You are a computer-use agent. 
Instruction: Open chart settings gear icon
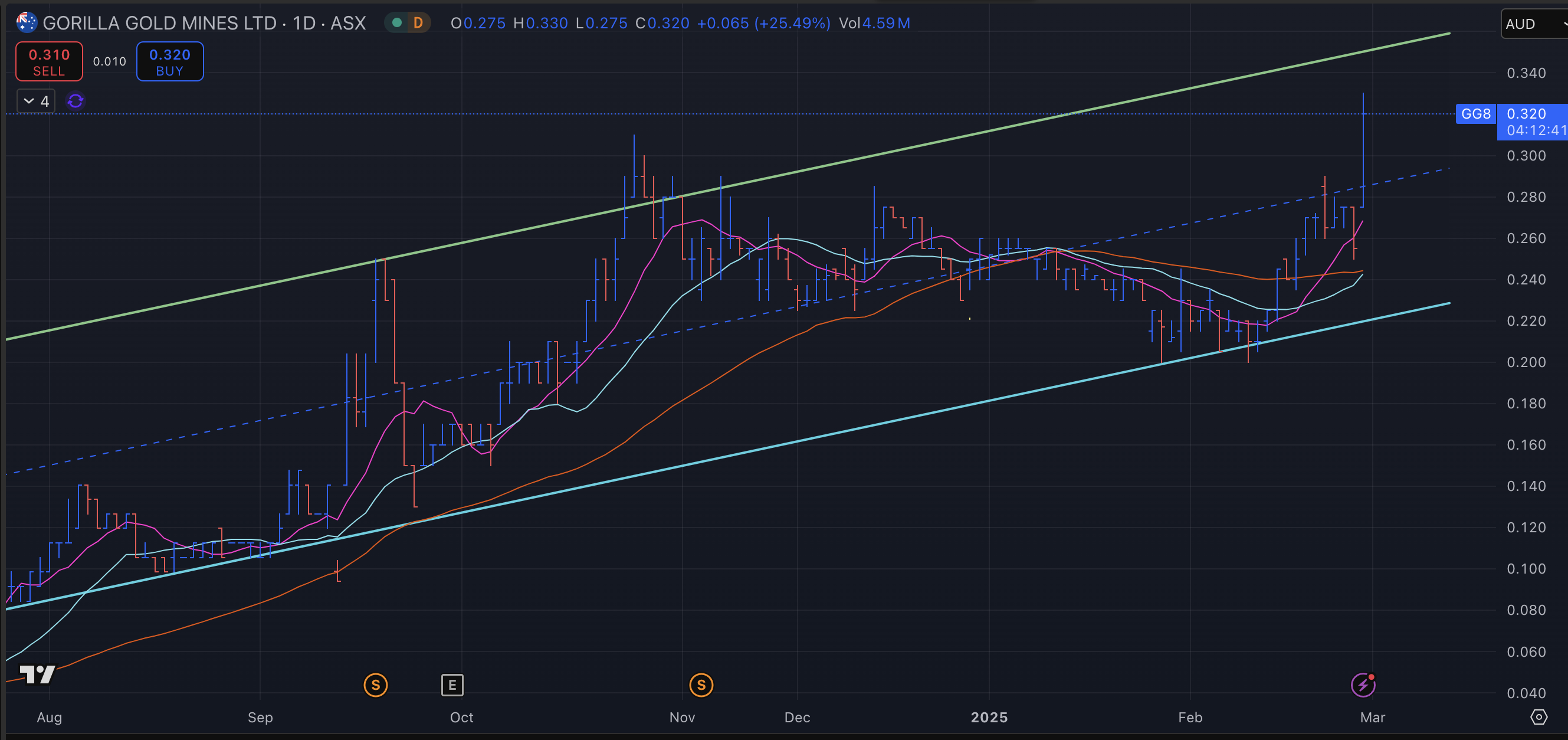pos(1539,717)
